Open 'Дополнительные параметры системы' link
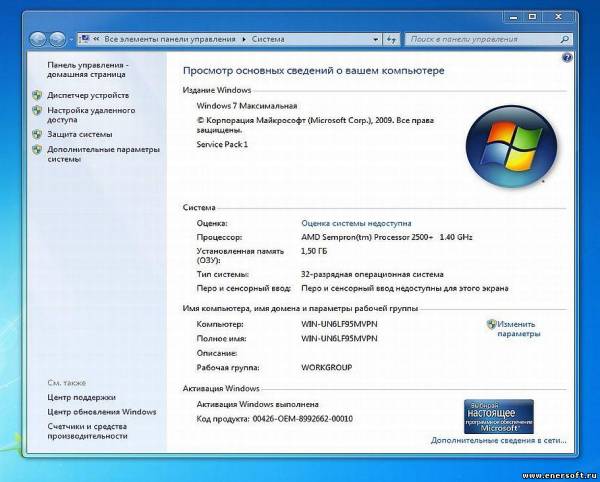 coord(103,154)
